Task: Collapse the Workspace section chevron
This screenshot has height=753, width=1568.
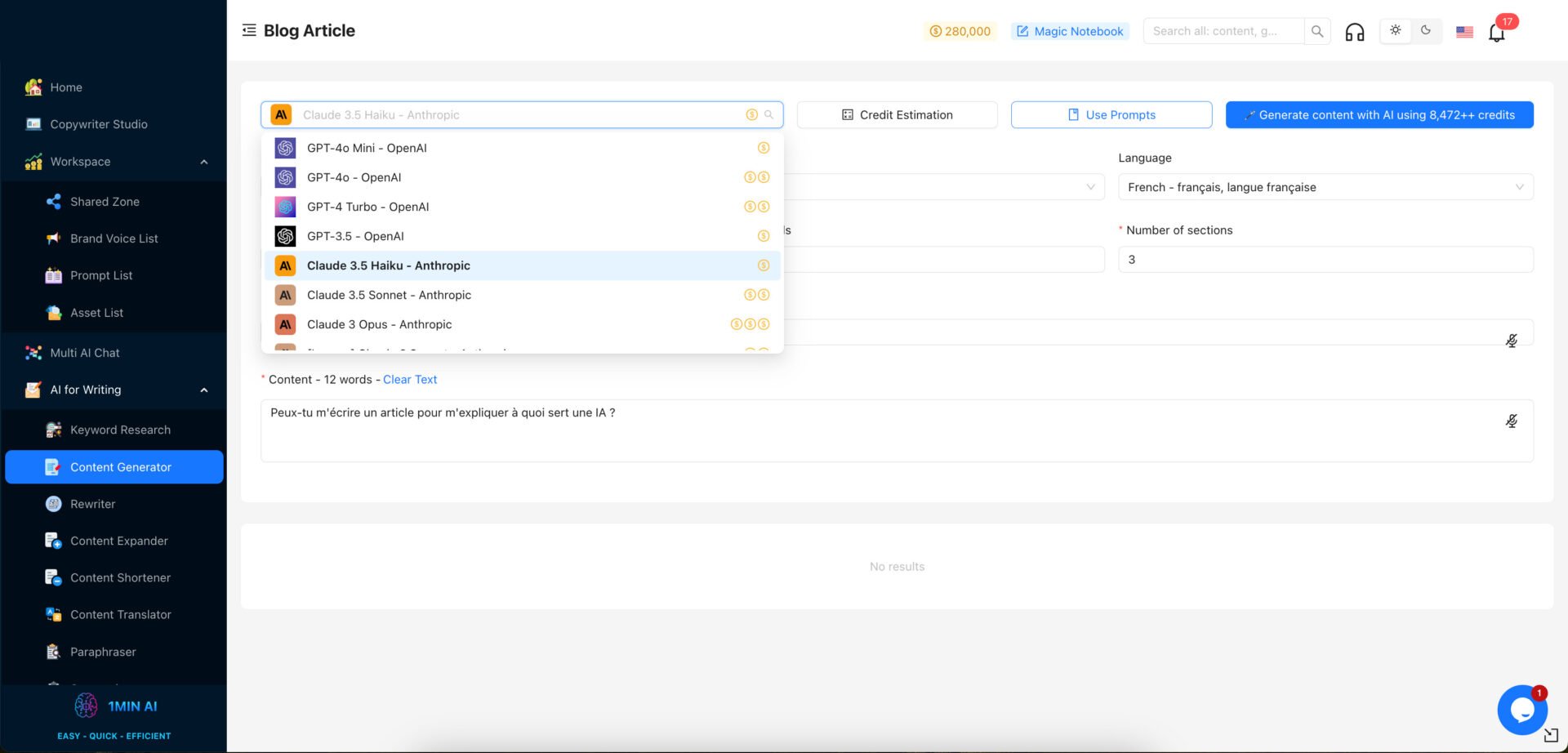Action: (204, 162)
